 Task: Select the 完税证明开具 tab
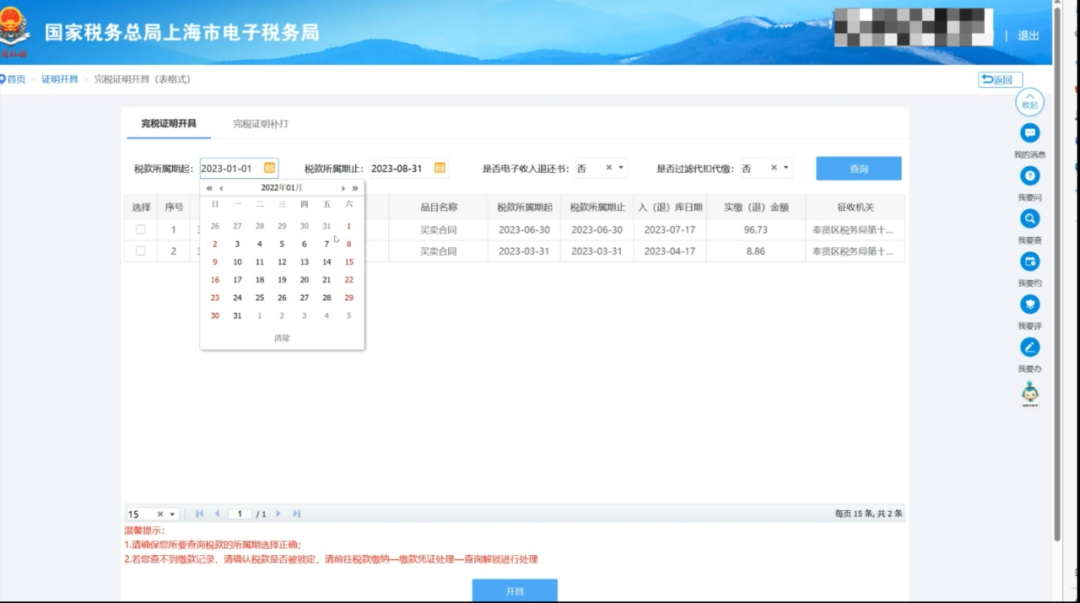tap(168, 124)
